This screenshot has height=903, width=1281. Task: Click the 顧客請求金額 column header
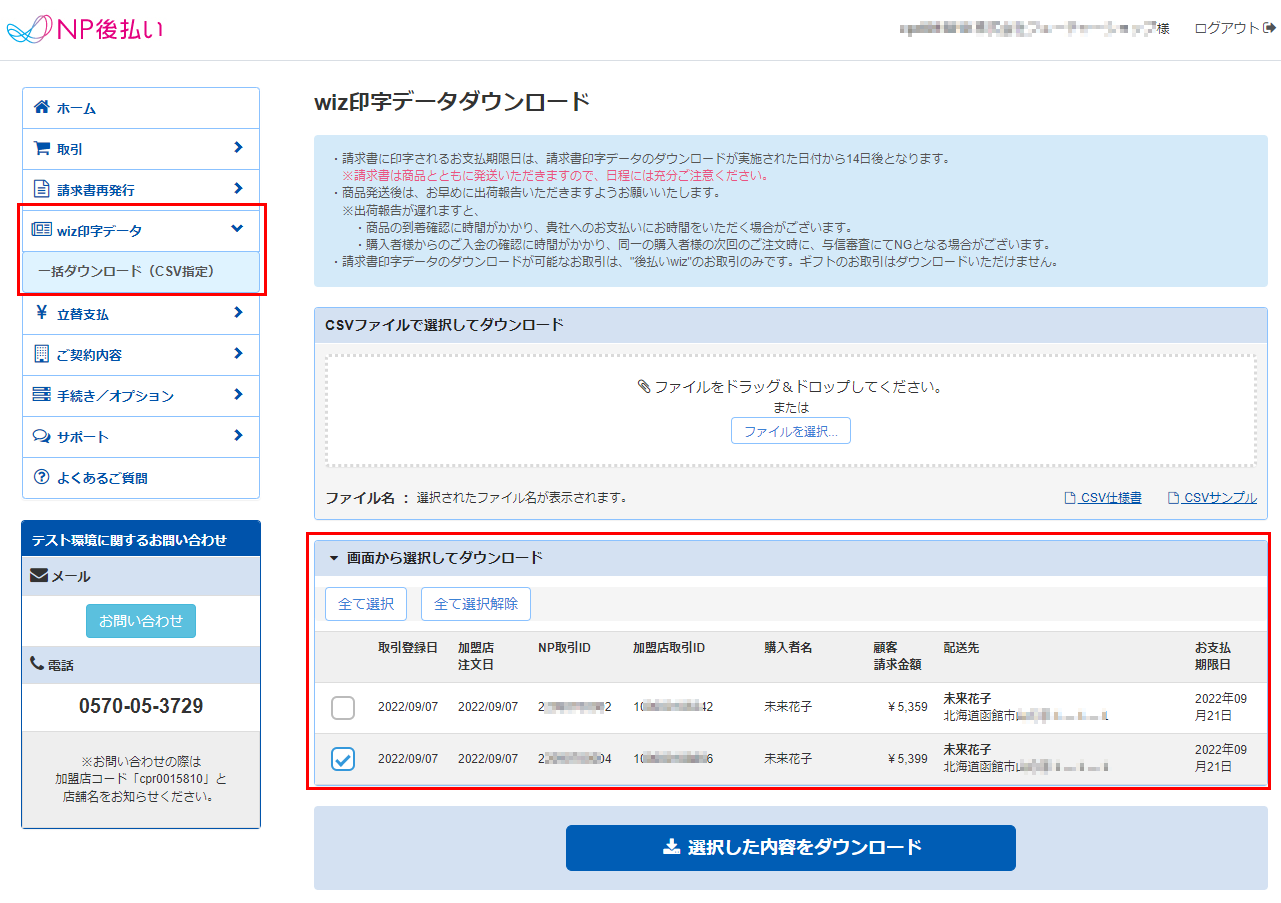click(x=897, y=656)
